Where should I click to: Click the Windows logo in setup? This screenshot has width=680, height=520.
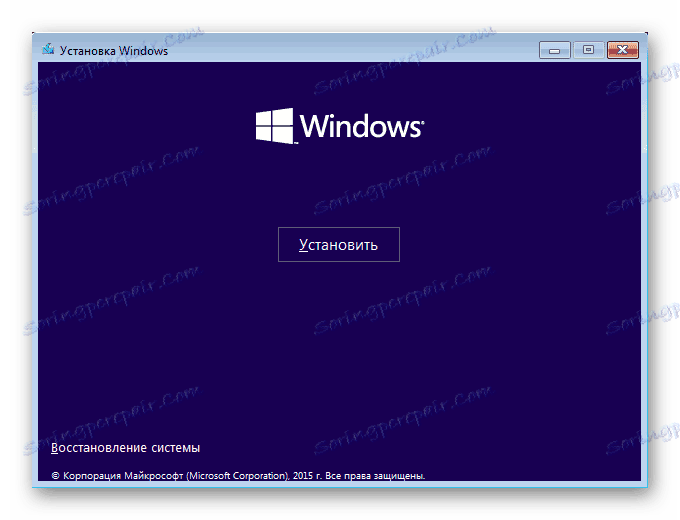(x=340, y=126)
